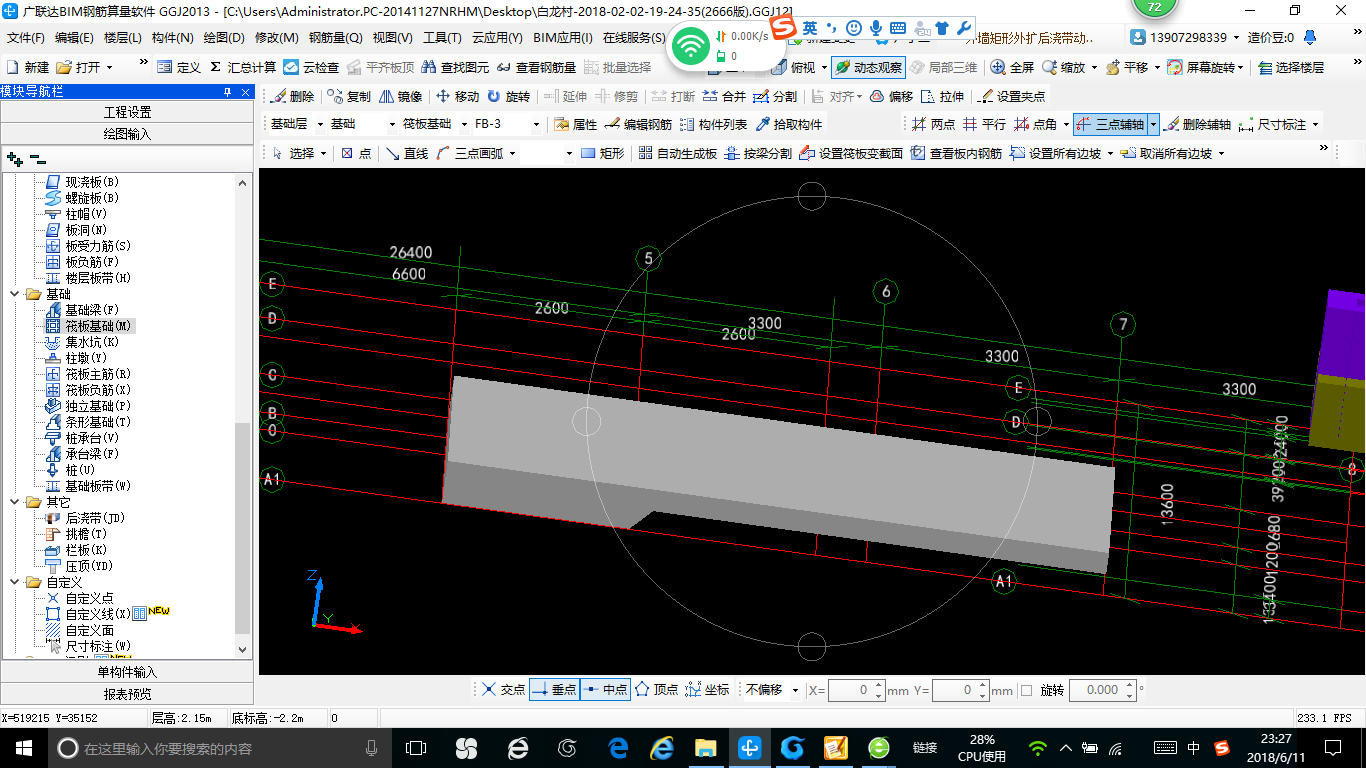The image size is (1366, 768).
Task: Toggle the 交点 intersection snap
Action: [x=502, y=689]
